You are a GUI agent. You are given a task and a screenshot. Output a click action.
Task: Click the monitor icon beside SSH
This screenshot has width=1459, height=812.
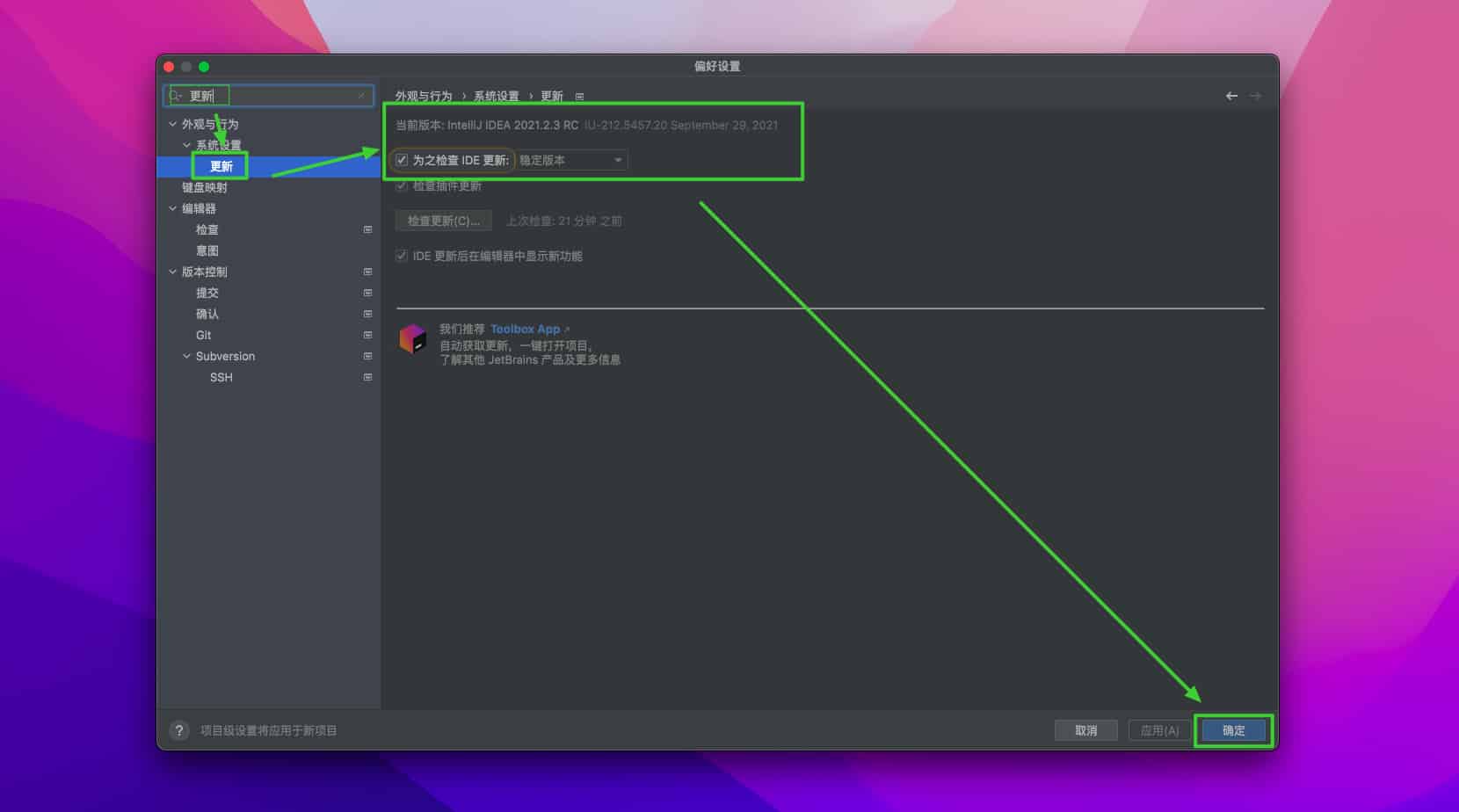pyautogui.click(x=367, y=377)
